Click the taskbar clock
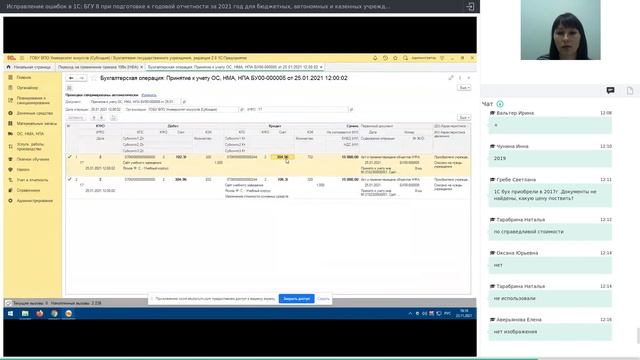Viewport: 640px width, 360px height. coord(464,313)
